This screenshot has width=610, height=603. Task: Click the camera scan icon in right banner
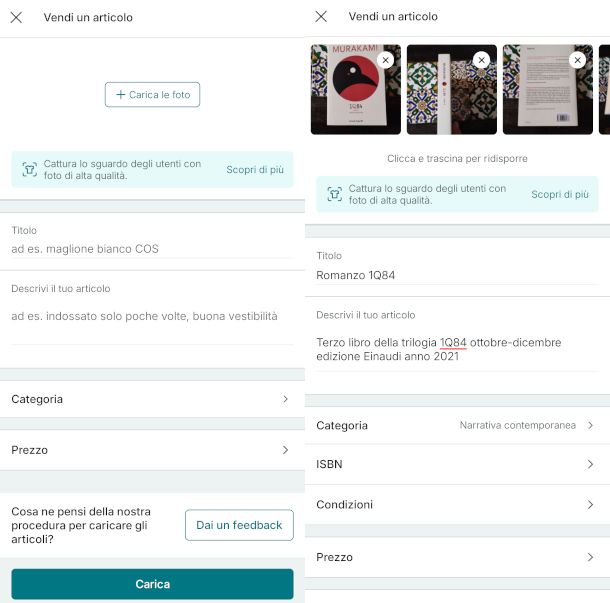point(335,194)
